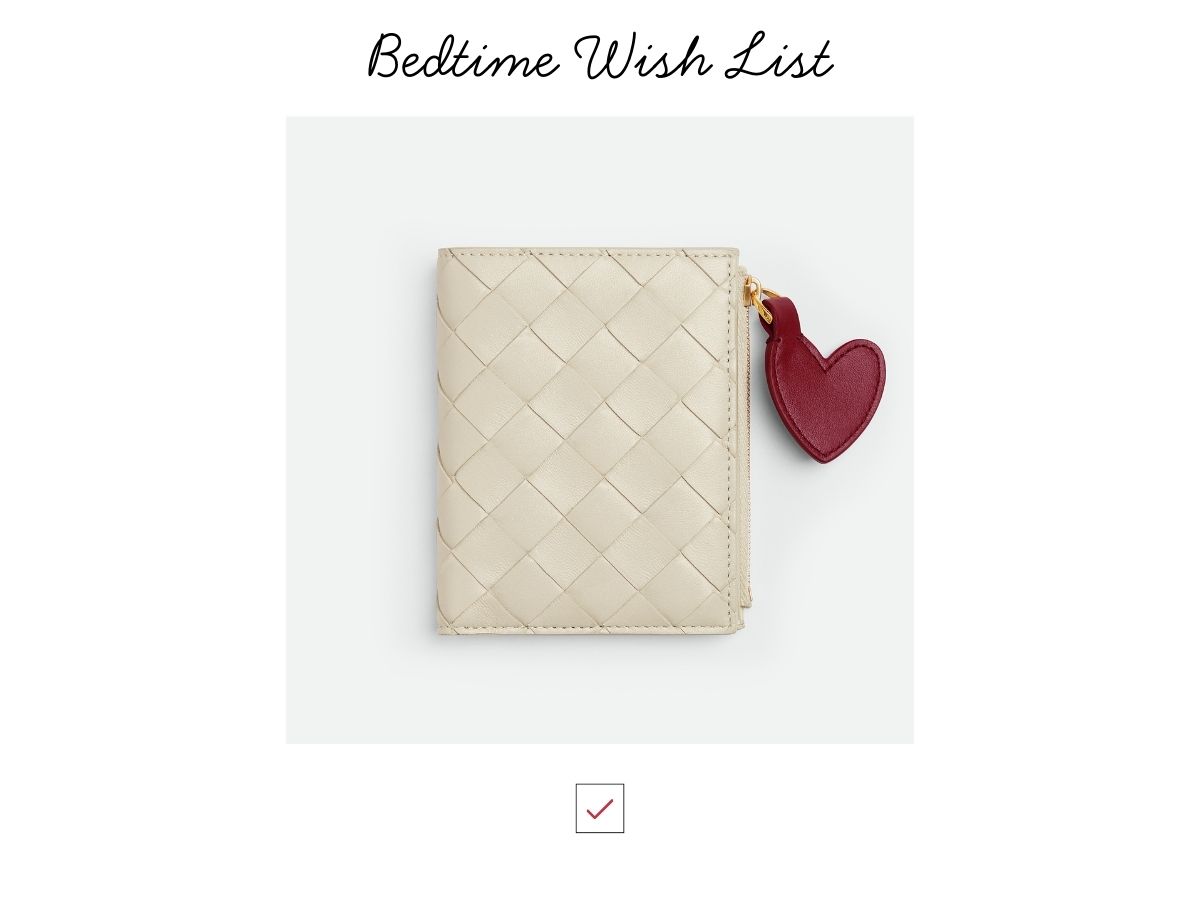Select the cream woven wallet image
The height and width of the screenshot is (900, 1200).
click(600, 430)
